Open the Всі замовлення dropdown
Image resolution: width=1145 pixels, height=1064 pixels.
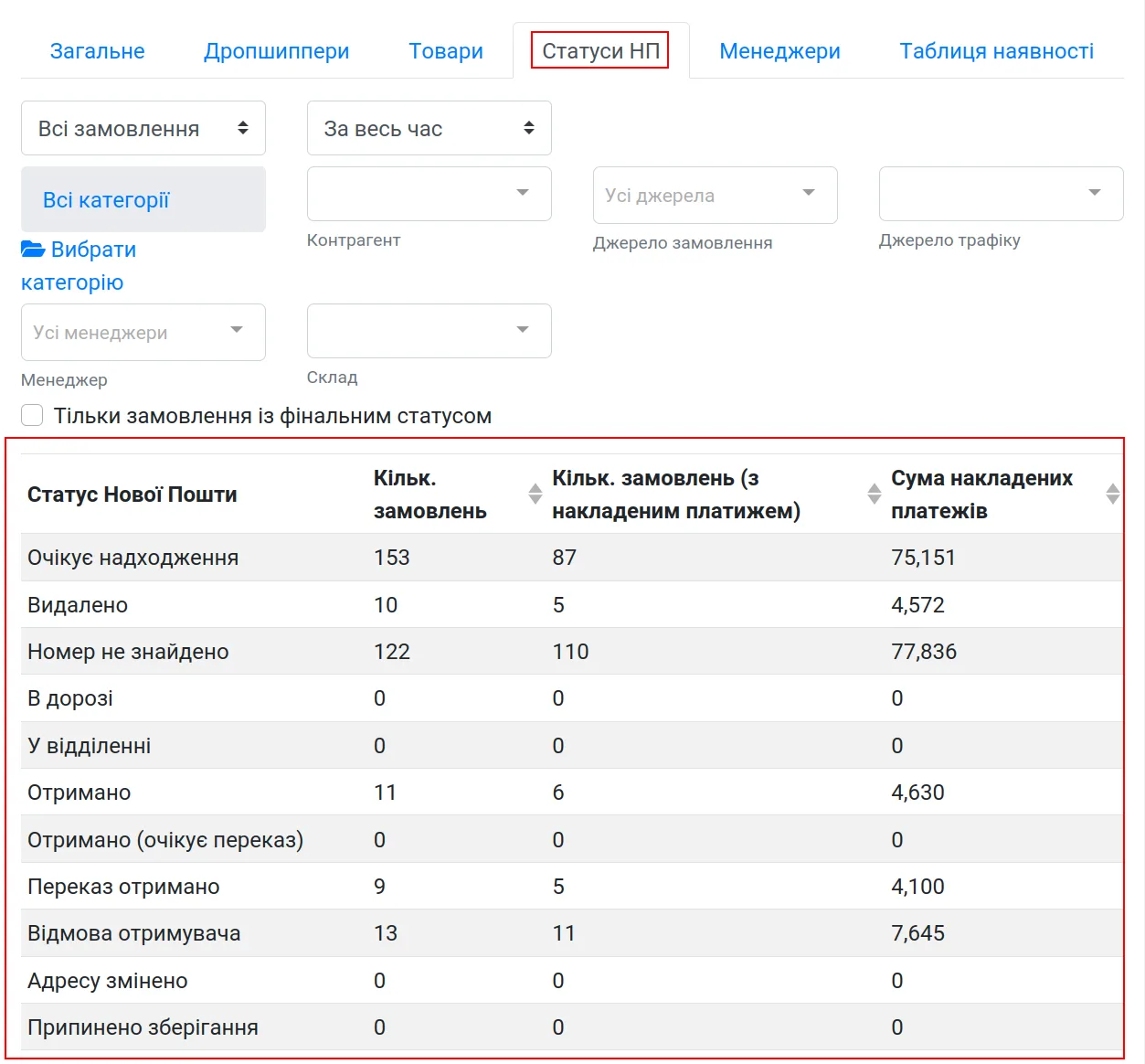(143, 128)
